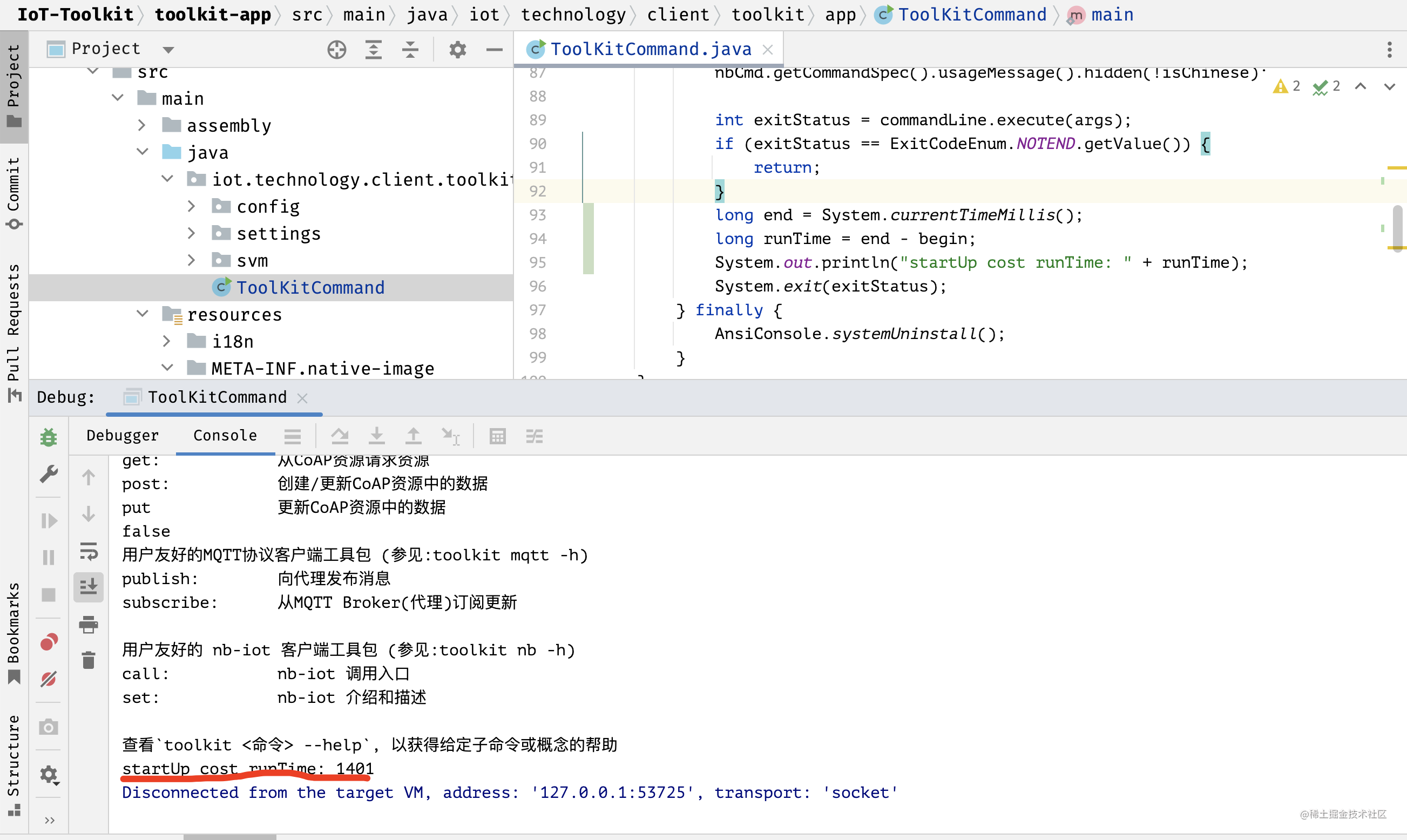Viewport: 1407px width, 840px height.
Task: Print the console output
Action: 89,625
